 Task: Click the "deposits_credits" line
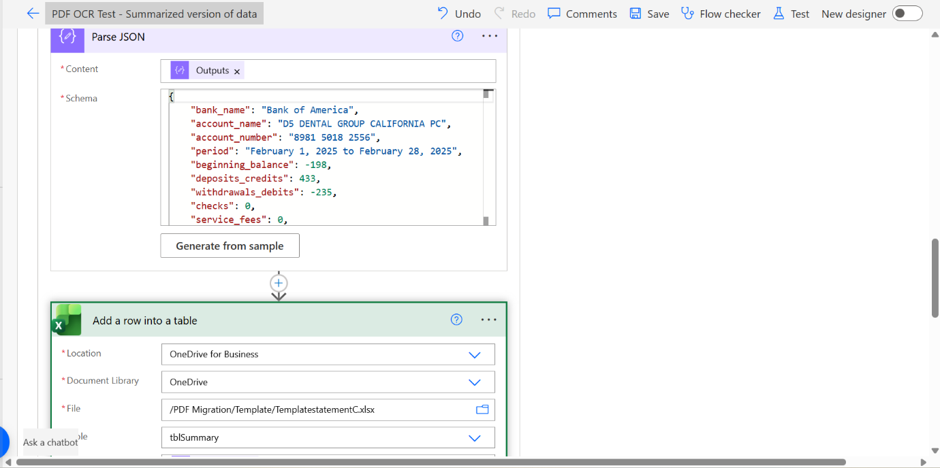pyautogui.click(x=255, y=179)
